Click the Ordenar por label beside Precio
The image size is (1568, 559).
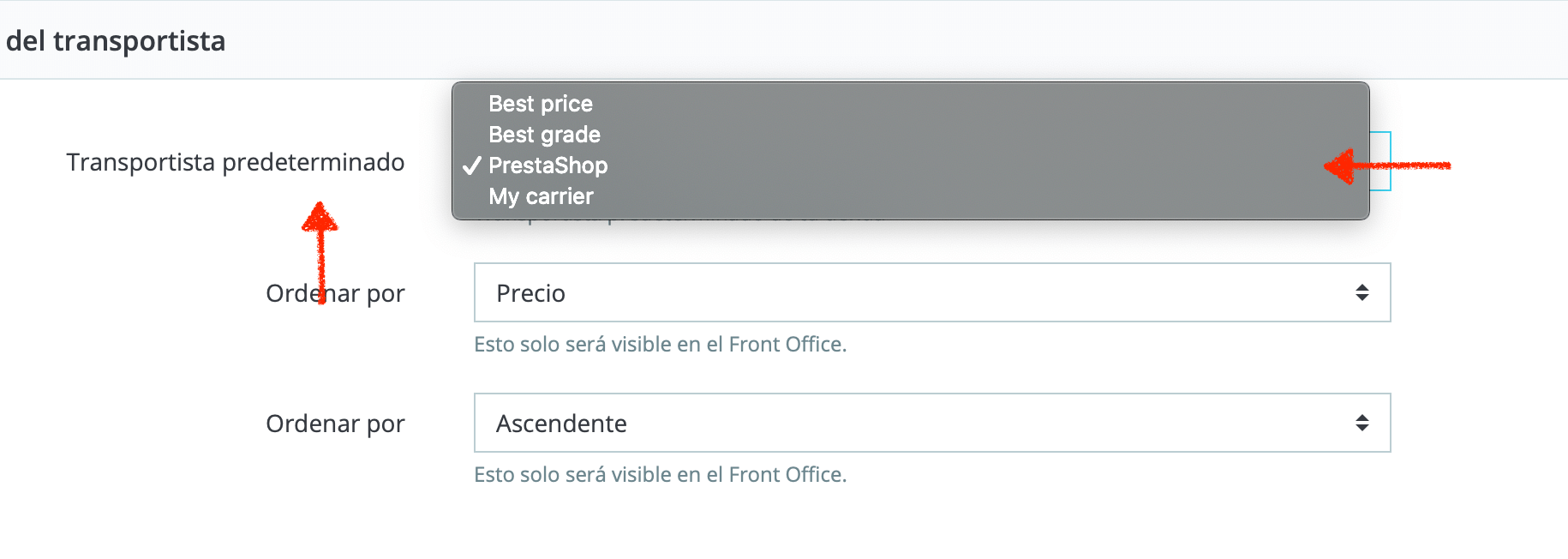coord(335,293)
